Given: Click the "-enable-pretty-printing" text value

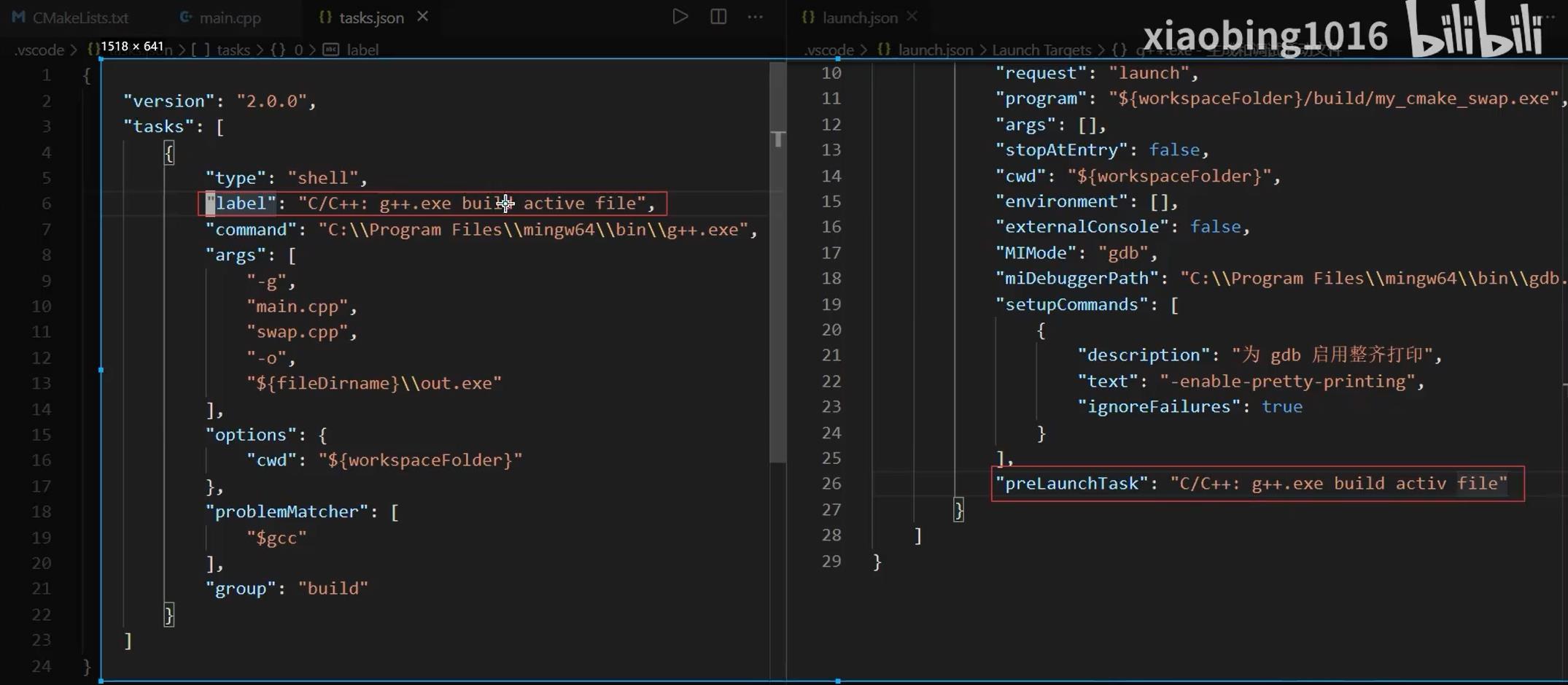Looking at the screenshot, I should point(1287,381).
